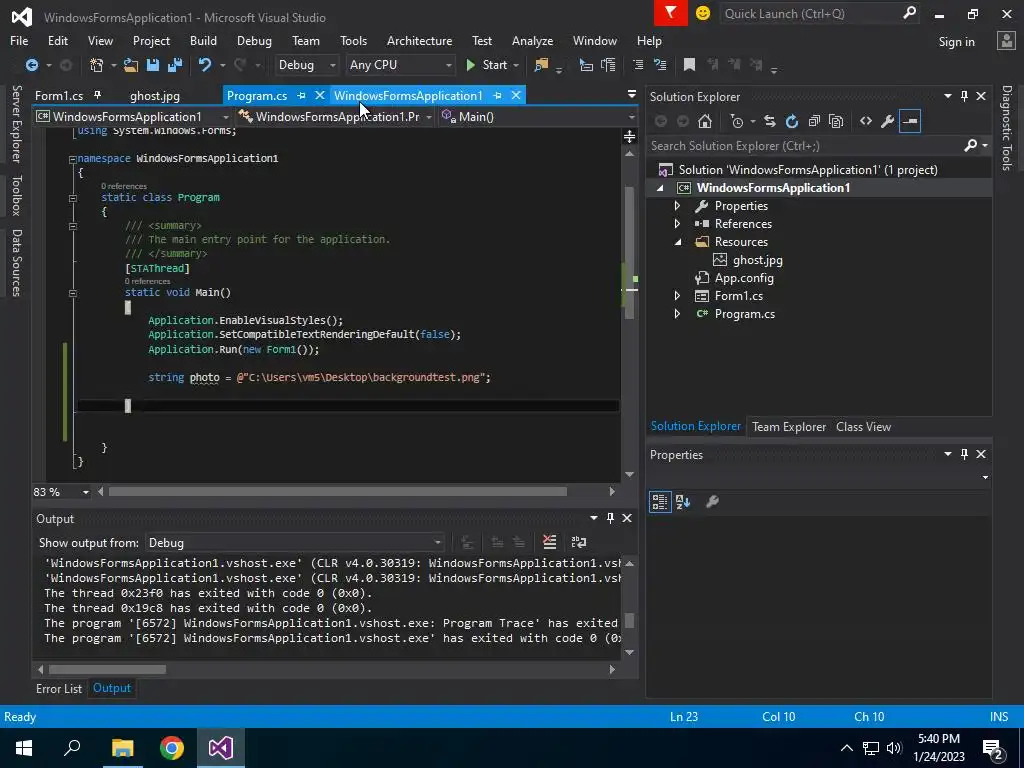The image size is (1024, 768).
Task: Toggle Alphabetical sort in Properties panel
Action: point(683,502)
